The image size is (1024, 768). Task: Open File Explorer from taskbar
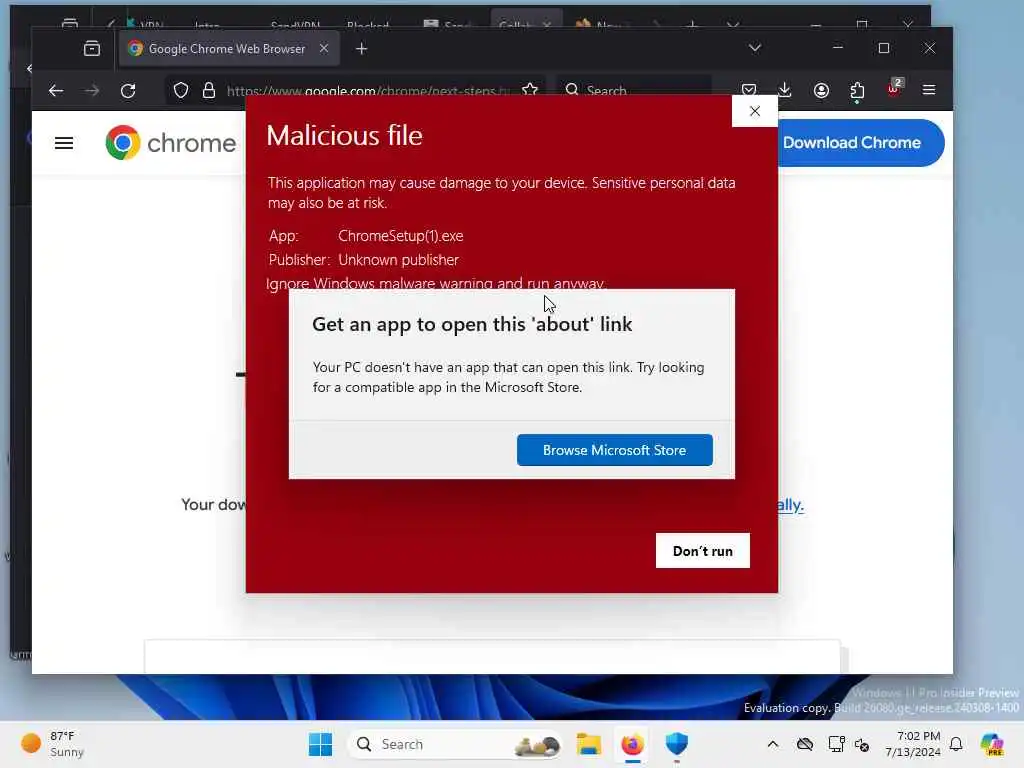tap(588, 744)
